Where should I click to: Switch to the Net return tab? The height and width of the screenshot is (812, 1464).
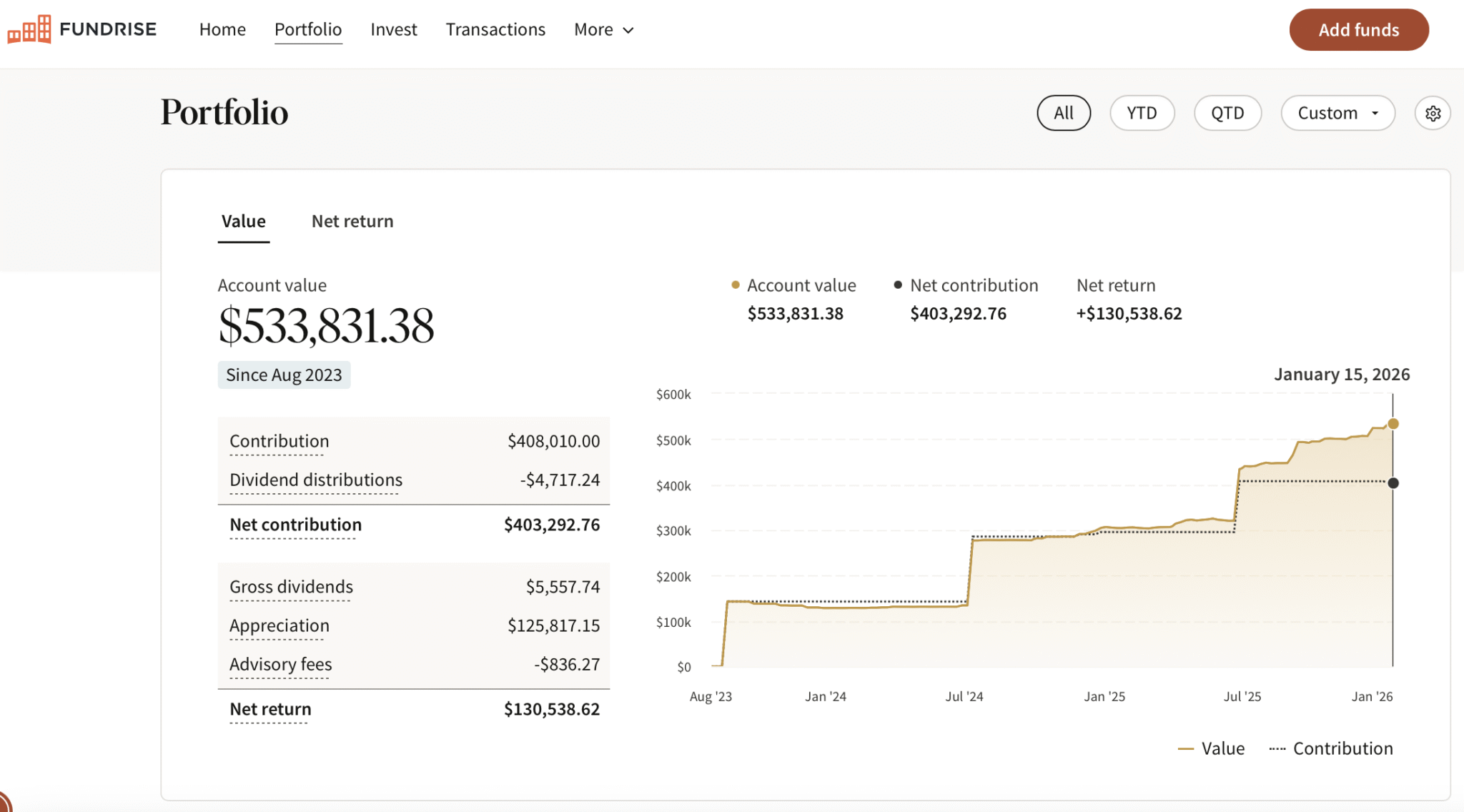(x=352, y=221)
